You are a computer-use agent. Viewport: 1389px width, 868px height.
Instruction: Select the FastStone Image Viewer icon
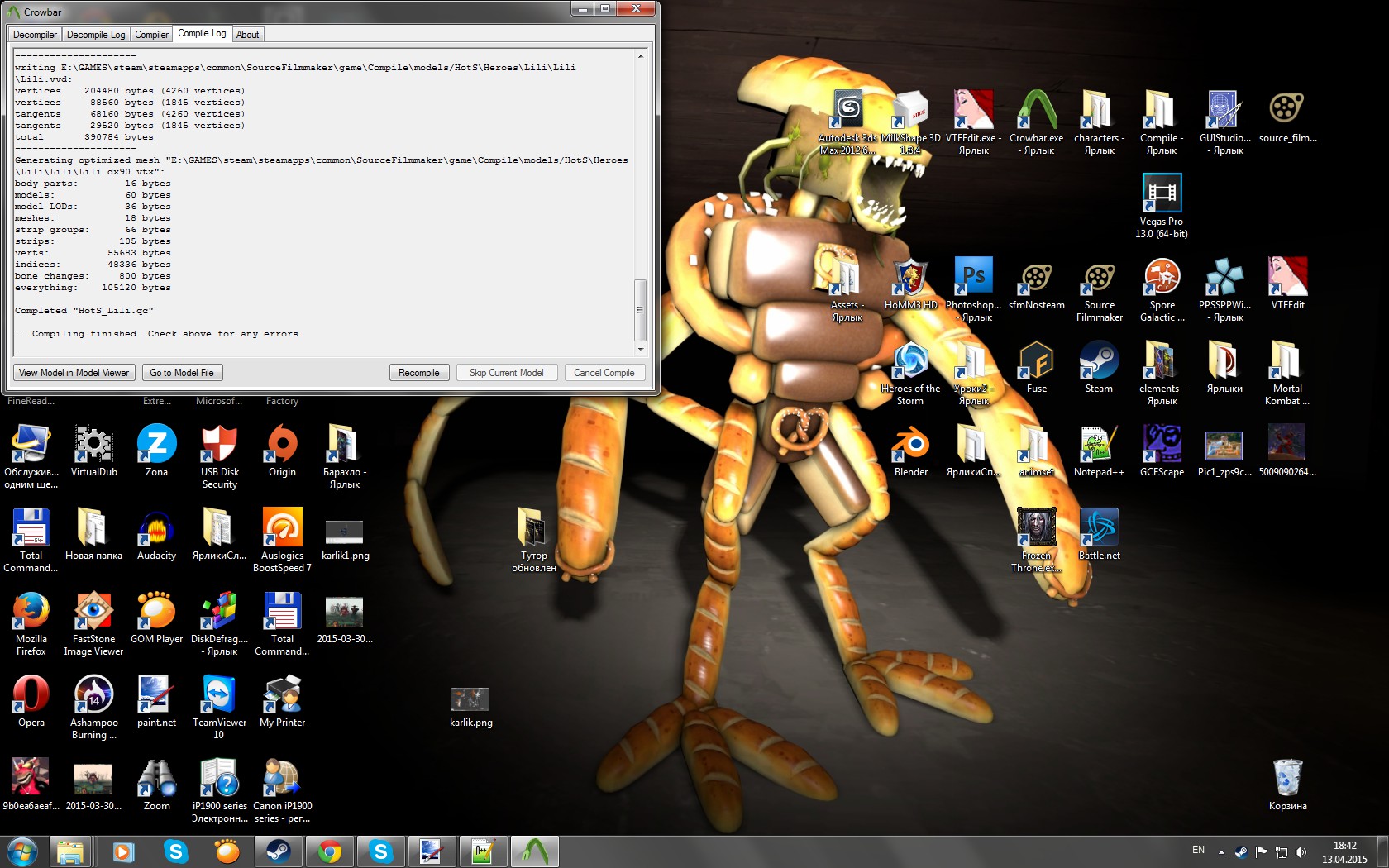pos(94,623)
